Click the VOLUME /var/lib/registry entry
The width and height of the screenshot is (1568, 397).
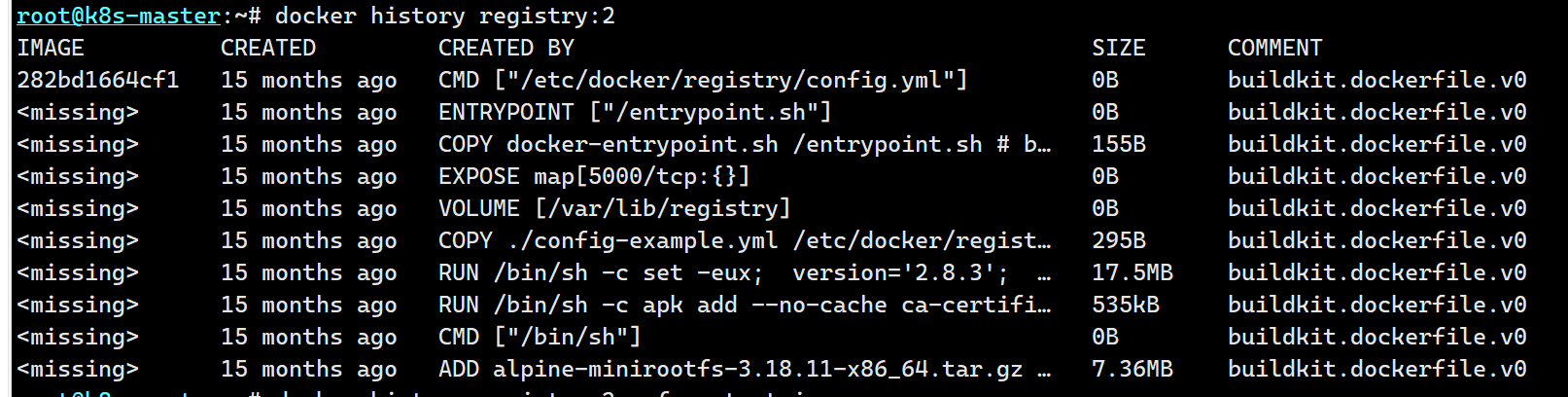pyautogui.click(x=613, y=208)
